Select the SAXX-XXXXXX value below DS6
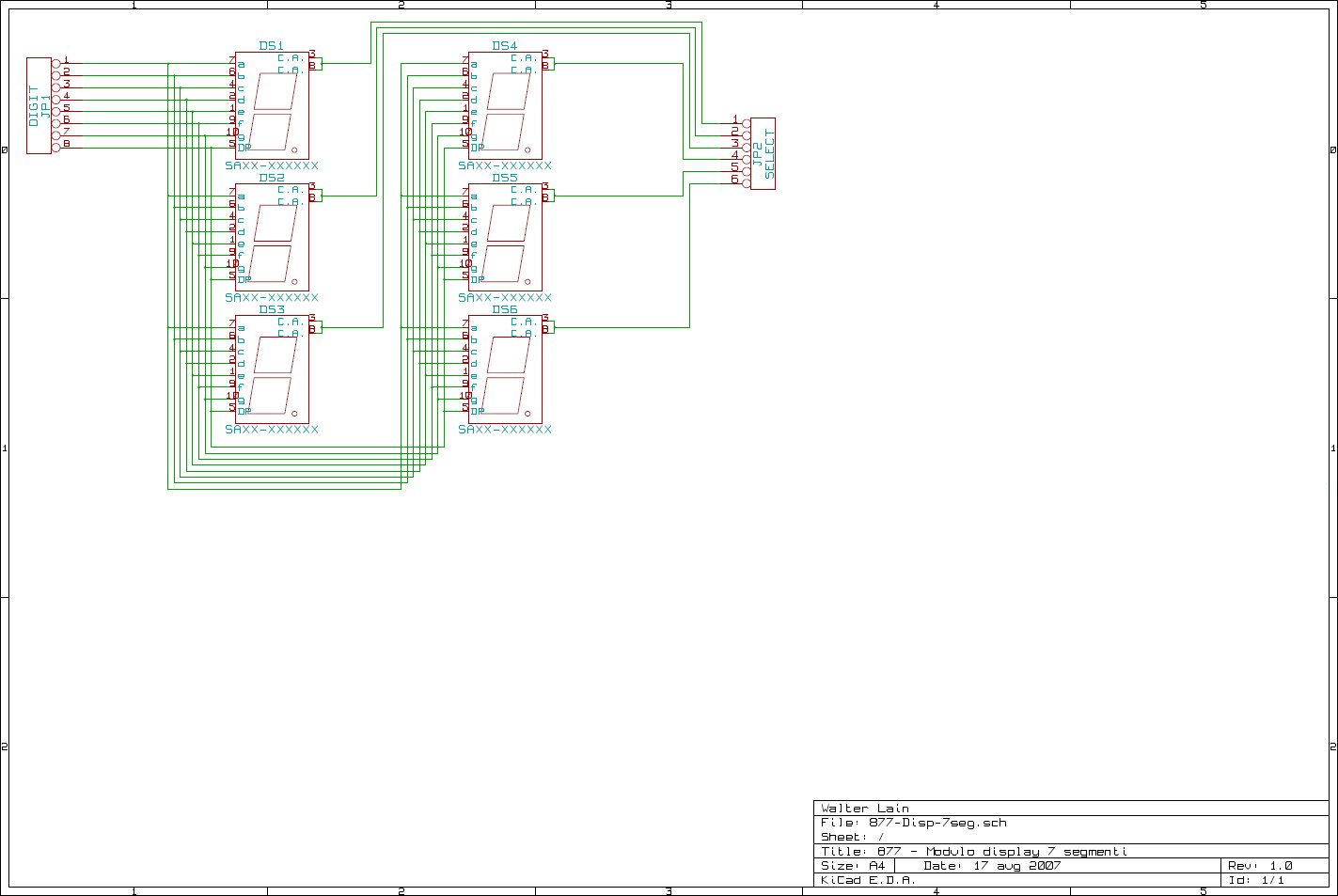 (x=505, y=429)
